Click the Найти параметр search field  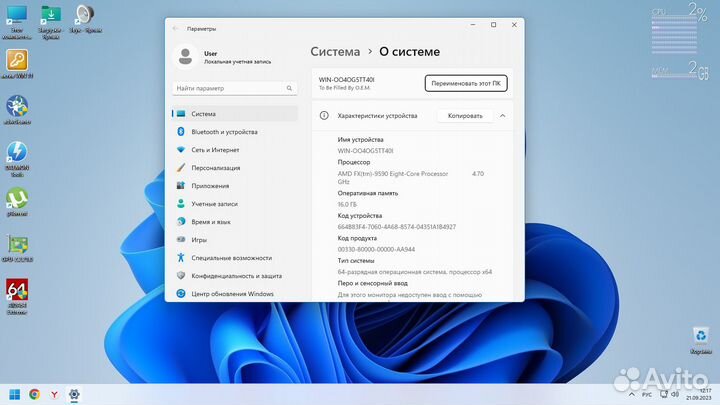pyautogui.click(x=234, y=88)
